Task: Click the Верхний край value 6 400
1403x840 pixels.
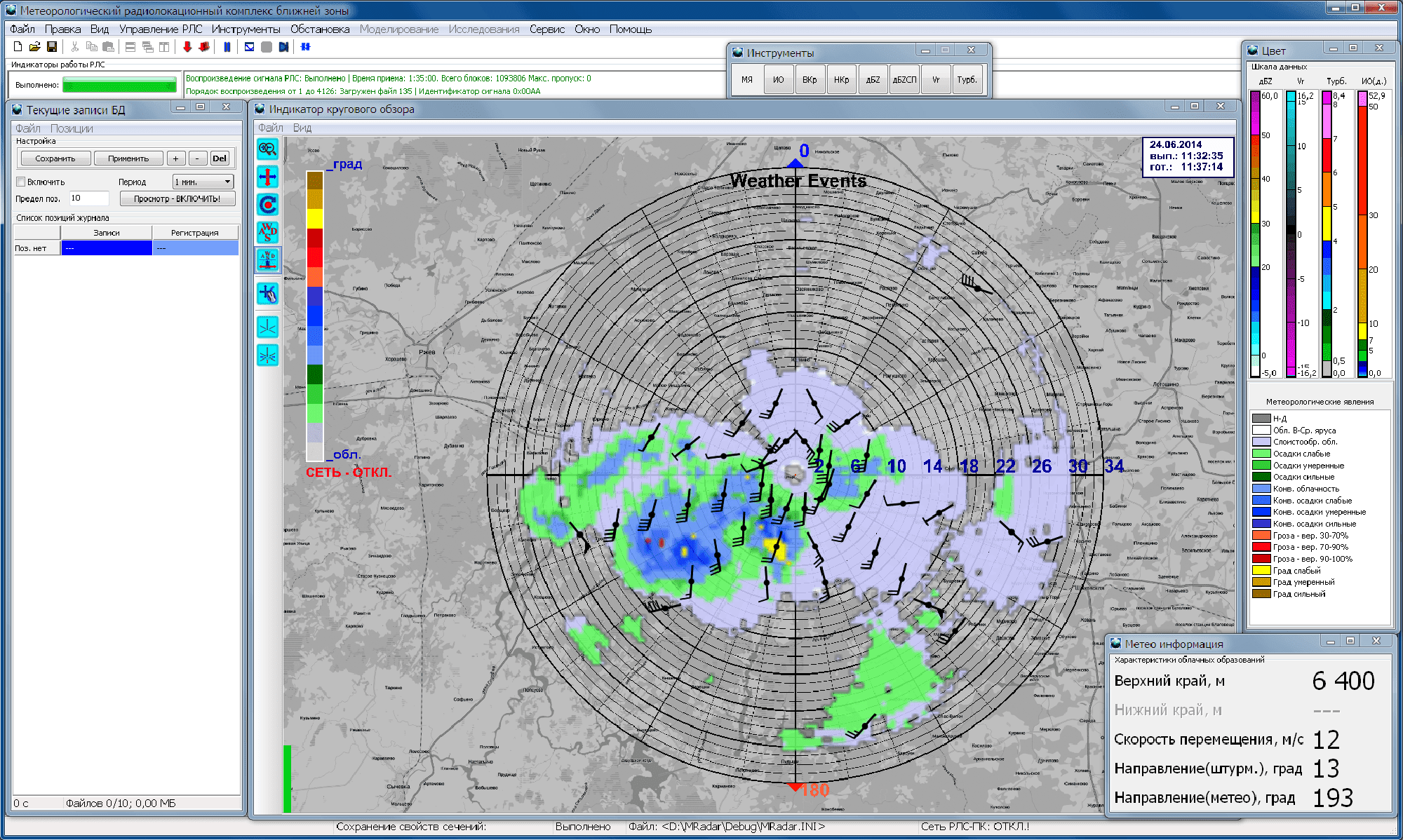Action: click(1343, 681)
